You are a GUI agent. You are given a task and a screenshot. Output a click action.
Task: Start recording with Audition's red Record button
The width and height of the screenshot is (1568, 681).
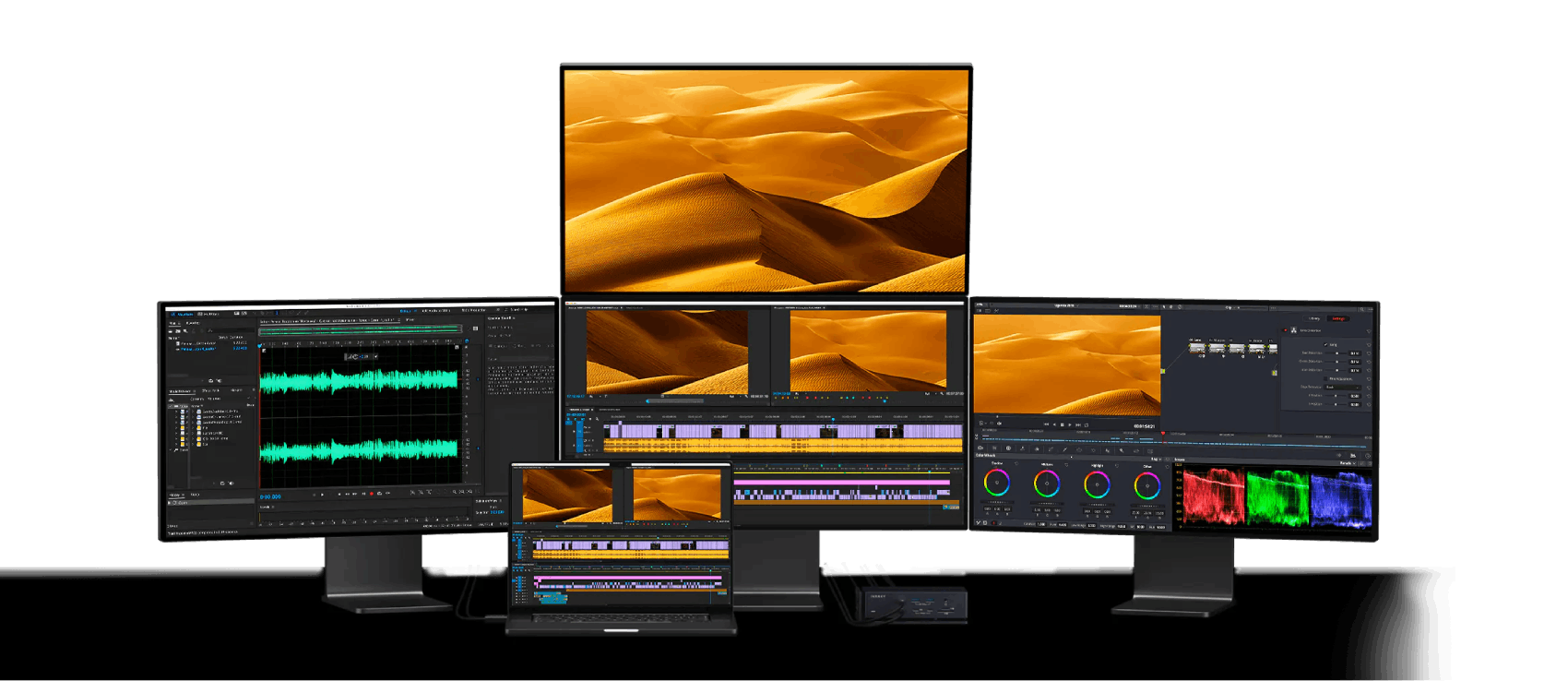(371, 494)
